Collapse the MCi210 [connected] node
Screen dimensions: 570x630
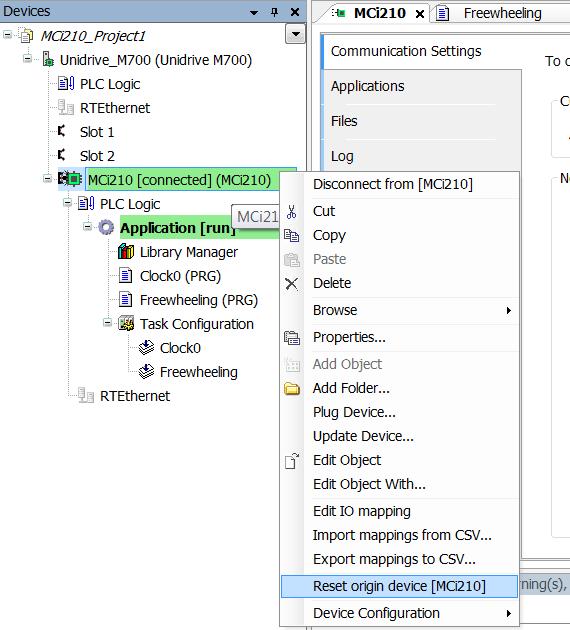(47, 178)
